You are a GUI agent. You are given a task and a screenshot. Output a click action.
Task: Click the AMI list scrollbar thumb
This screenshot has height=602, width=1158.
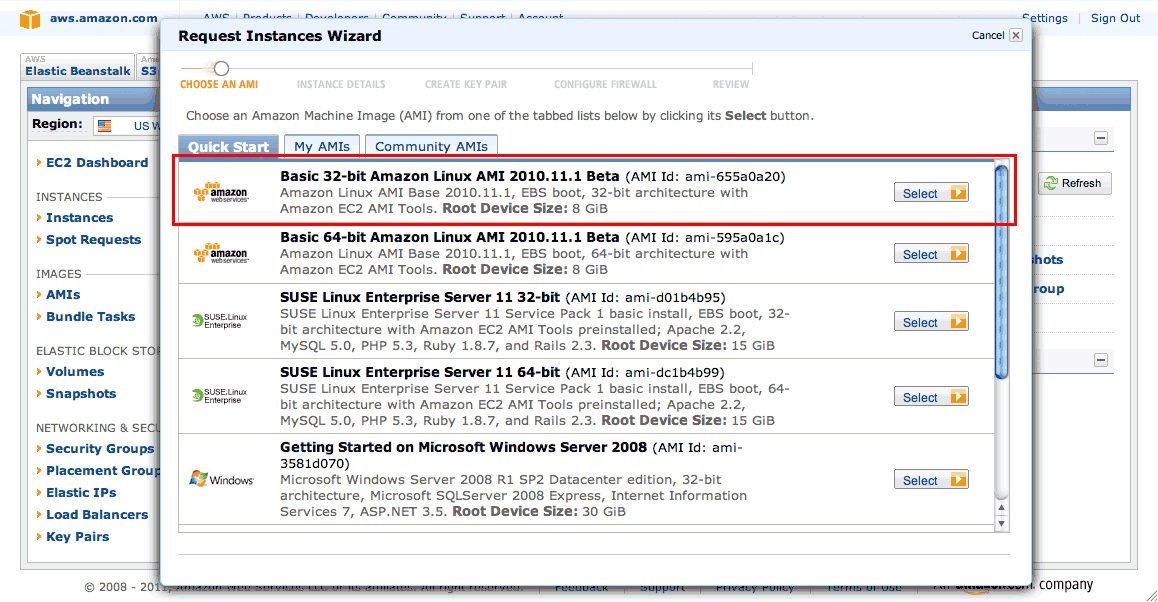[1001, 272]
